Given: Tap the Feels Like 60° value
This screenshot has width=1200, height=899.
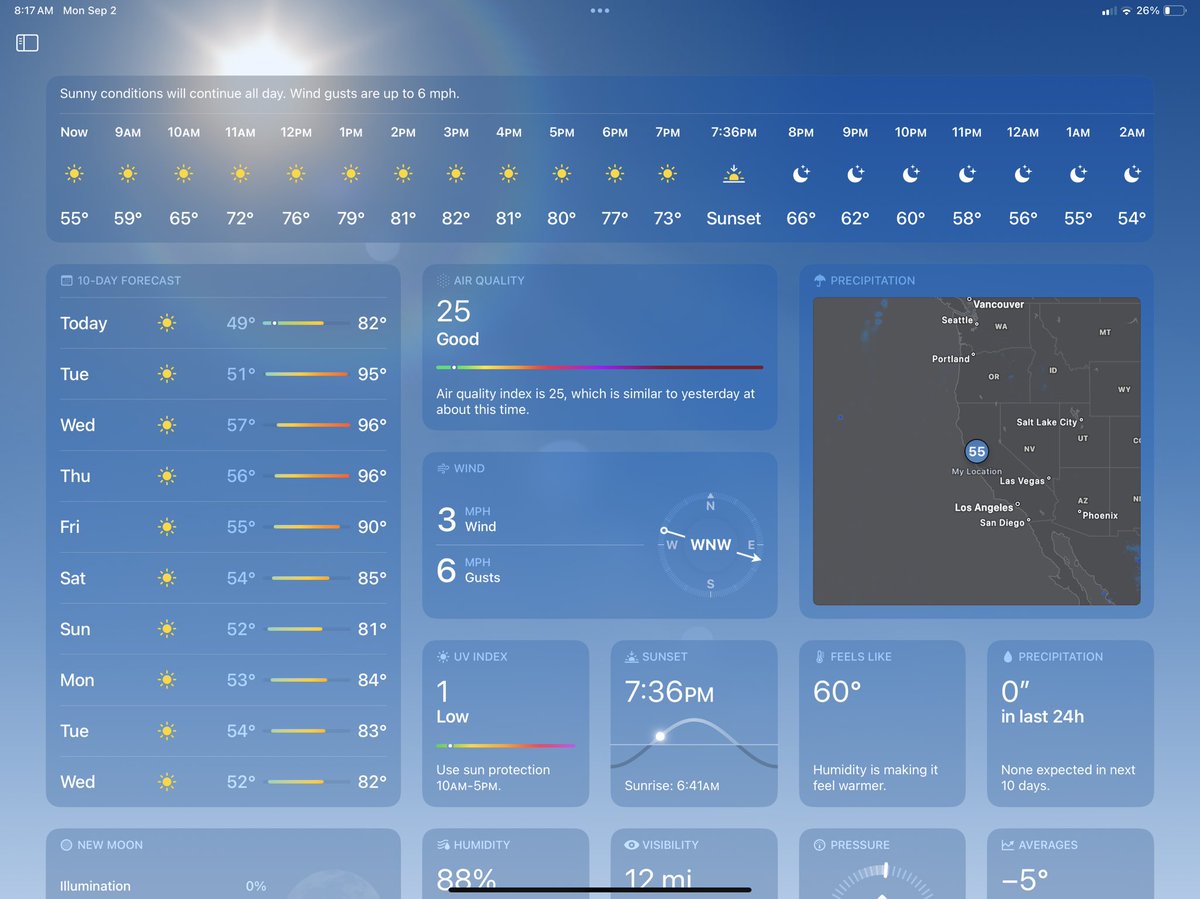Looking at the screenshot, I should [837, 691].
